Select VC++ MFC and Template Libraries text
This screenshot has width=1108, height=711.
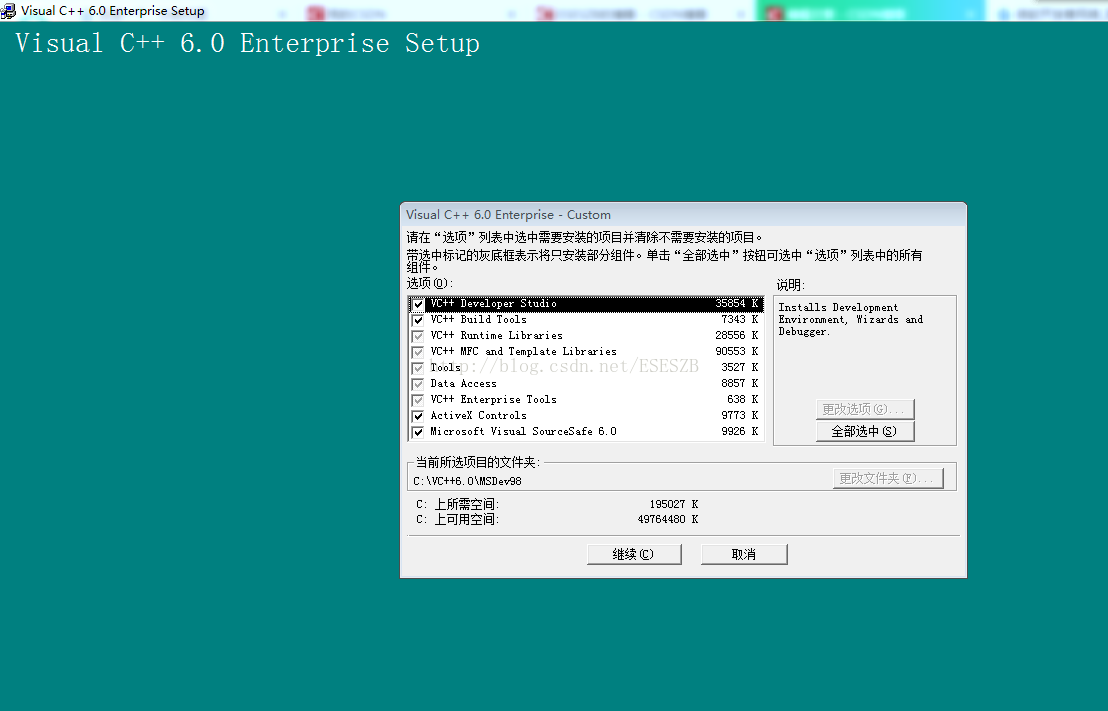click(523, 351)
